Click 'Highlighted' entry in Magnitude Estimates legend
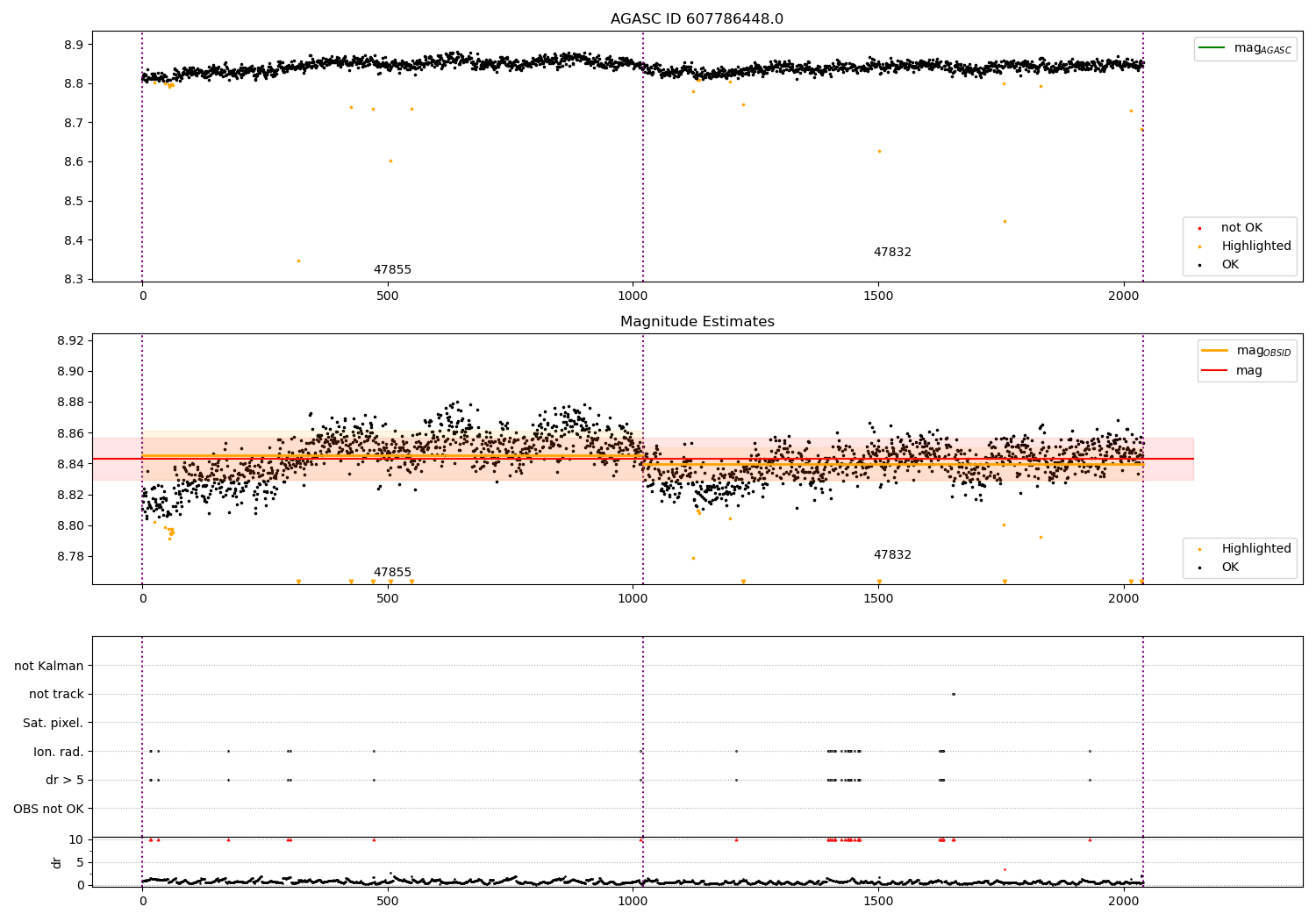 pyautogui.click(x=1256, y=549)
